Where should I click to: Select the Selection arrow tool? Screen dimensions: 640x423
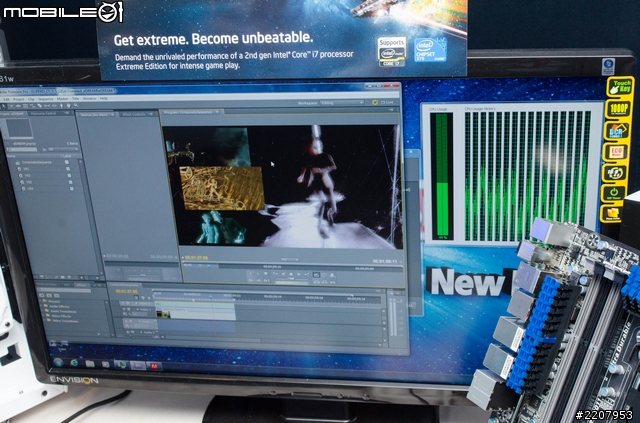[4, 105]
